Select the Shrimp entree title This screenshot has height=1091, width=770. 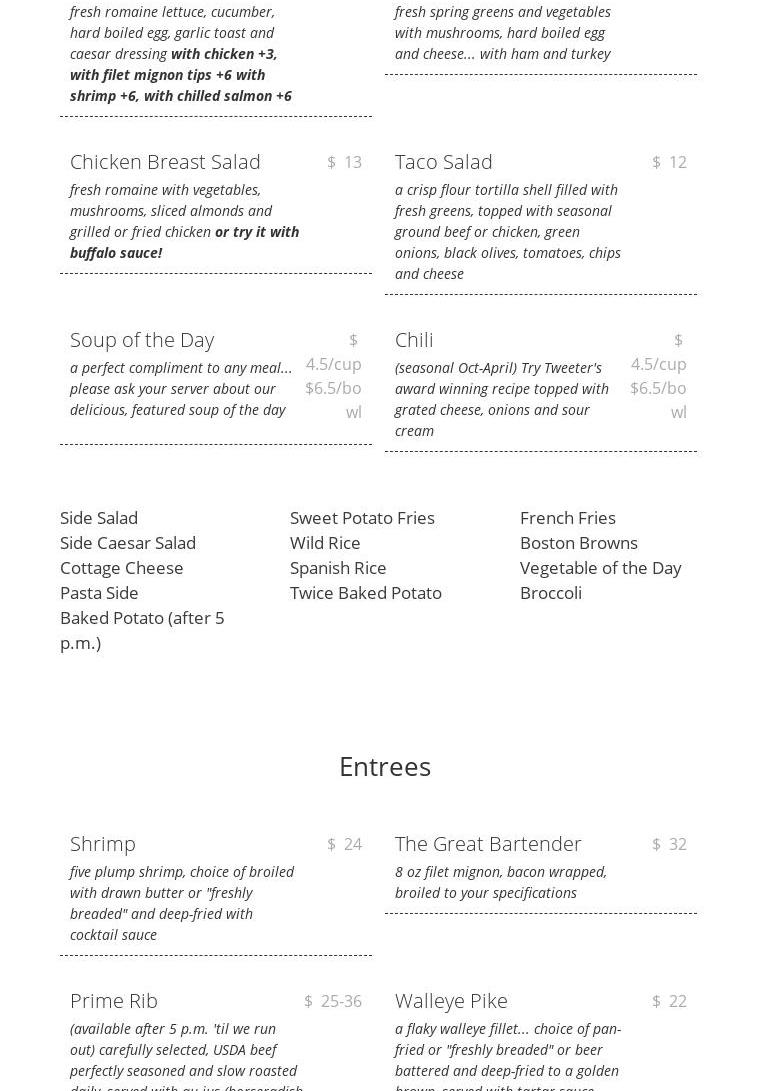[x=103, y=844]
